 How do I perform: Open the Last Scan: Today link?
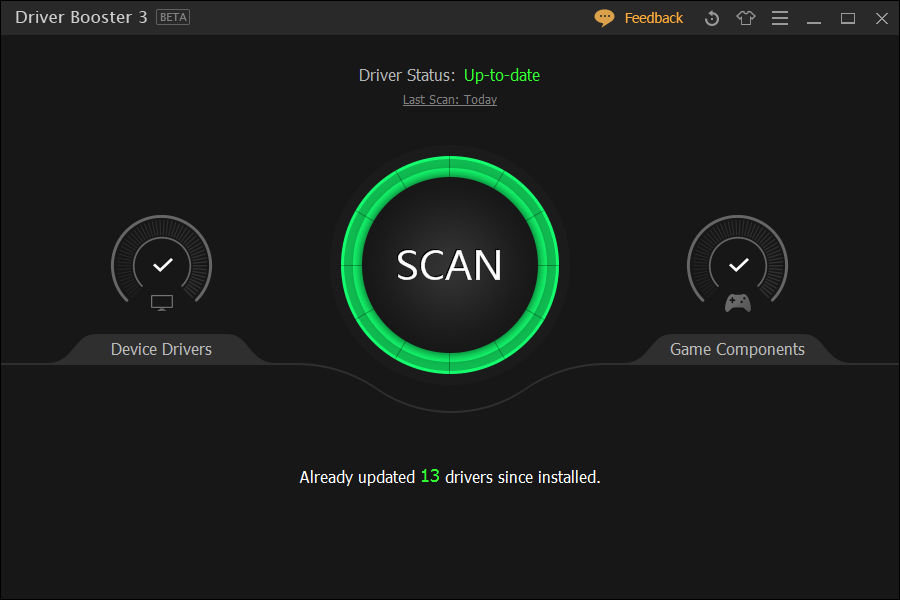(x=449, y=100)
